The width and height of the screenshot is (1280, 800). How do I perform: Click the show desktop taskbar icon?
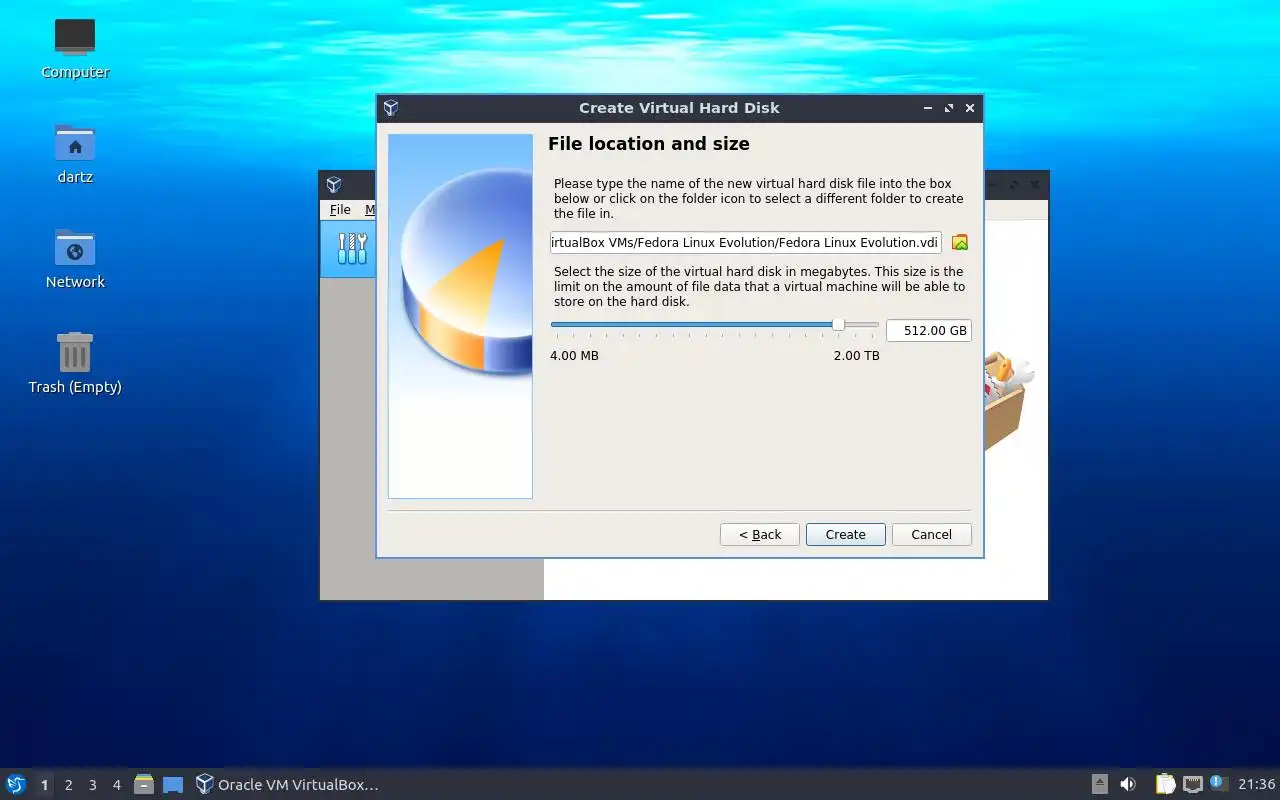tap(173, 785)
